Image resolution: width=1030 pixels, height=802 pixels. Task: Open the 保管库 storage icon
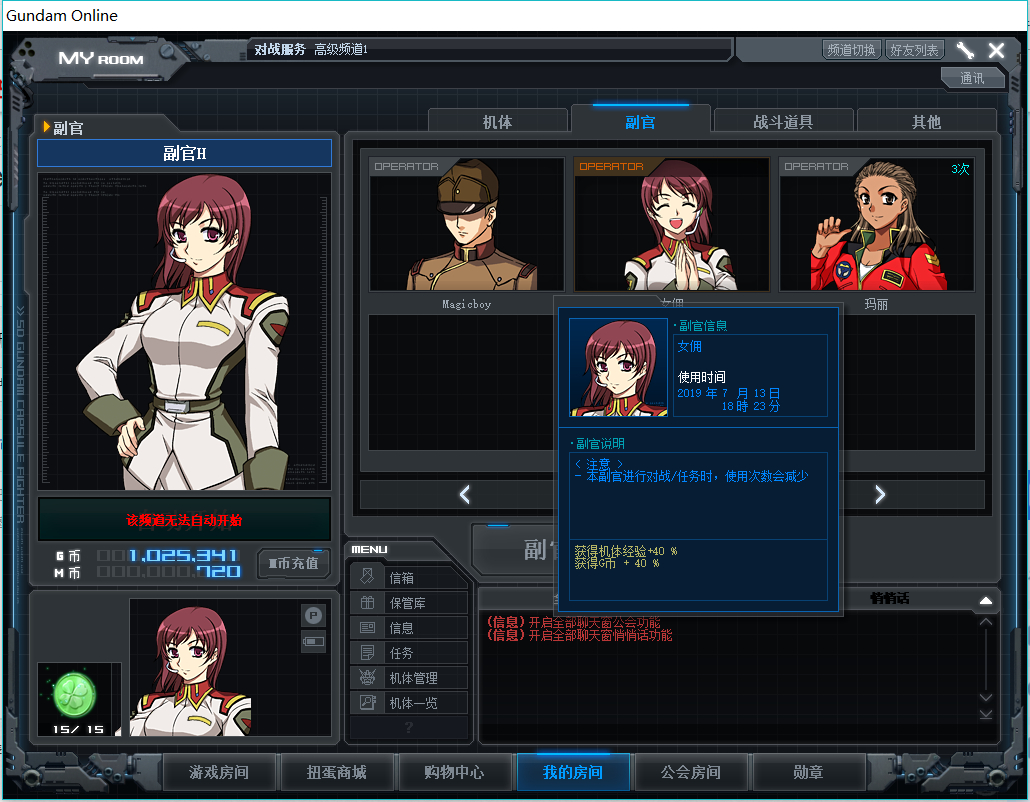tap(367, 602)
